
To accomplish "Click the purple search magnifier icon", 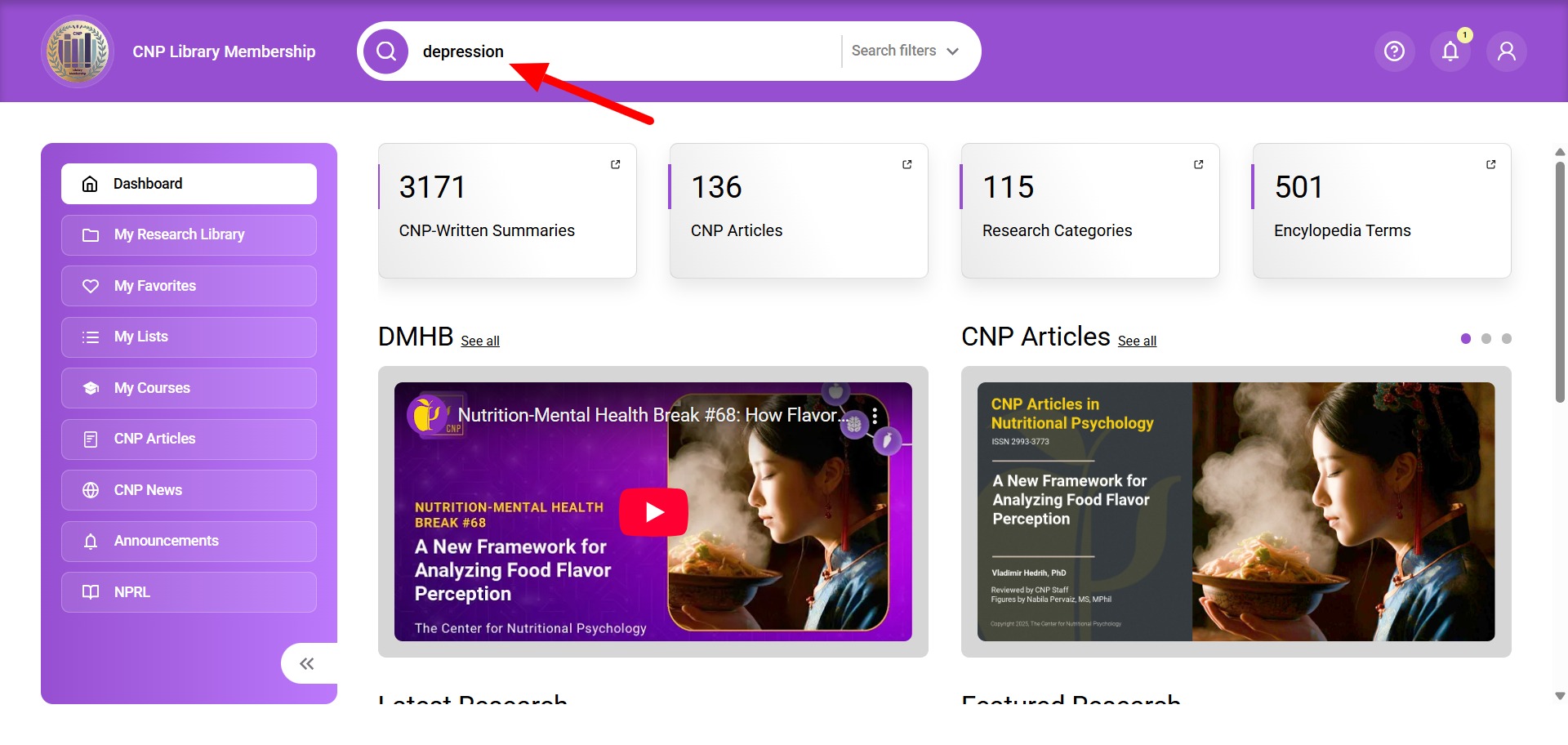I will 386,51.
